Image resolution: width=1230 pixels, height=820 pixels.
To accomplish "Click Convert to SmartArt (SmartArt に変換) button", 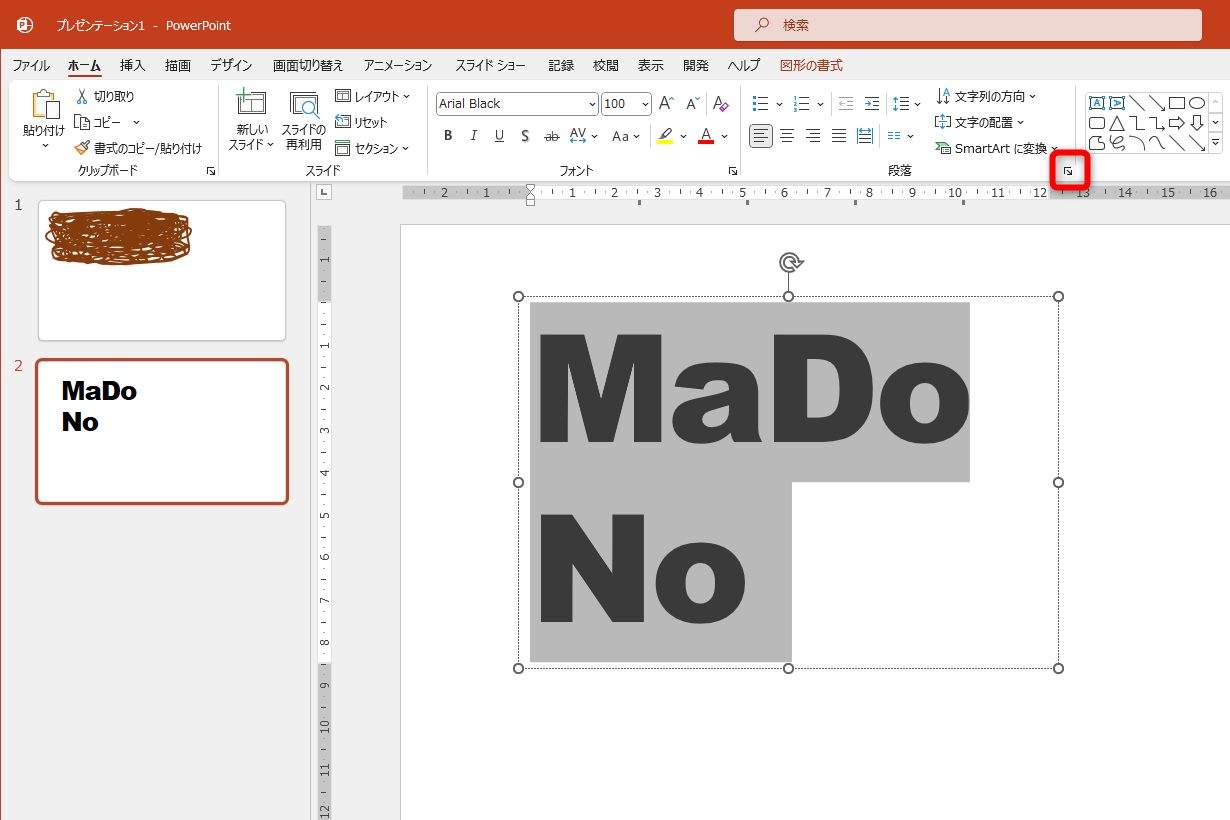I will coord(996,148).
